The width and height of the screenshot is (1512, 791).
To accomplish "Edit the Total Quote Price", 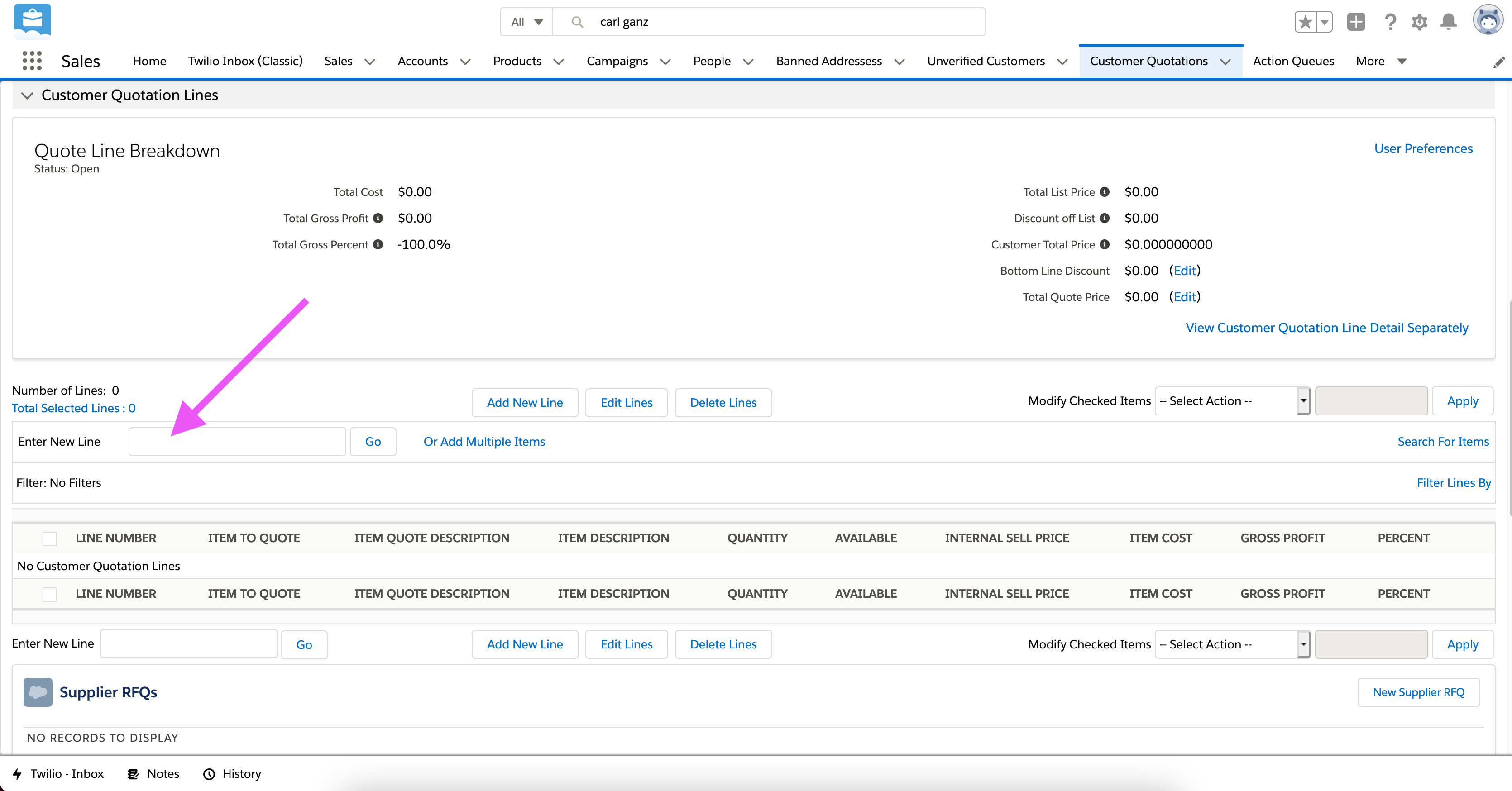I will pyautogui.click(x=1185, y=297).
